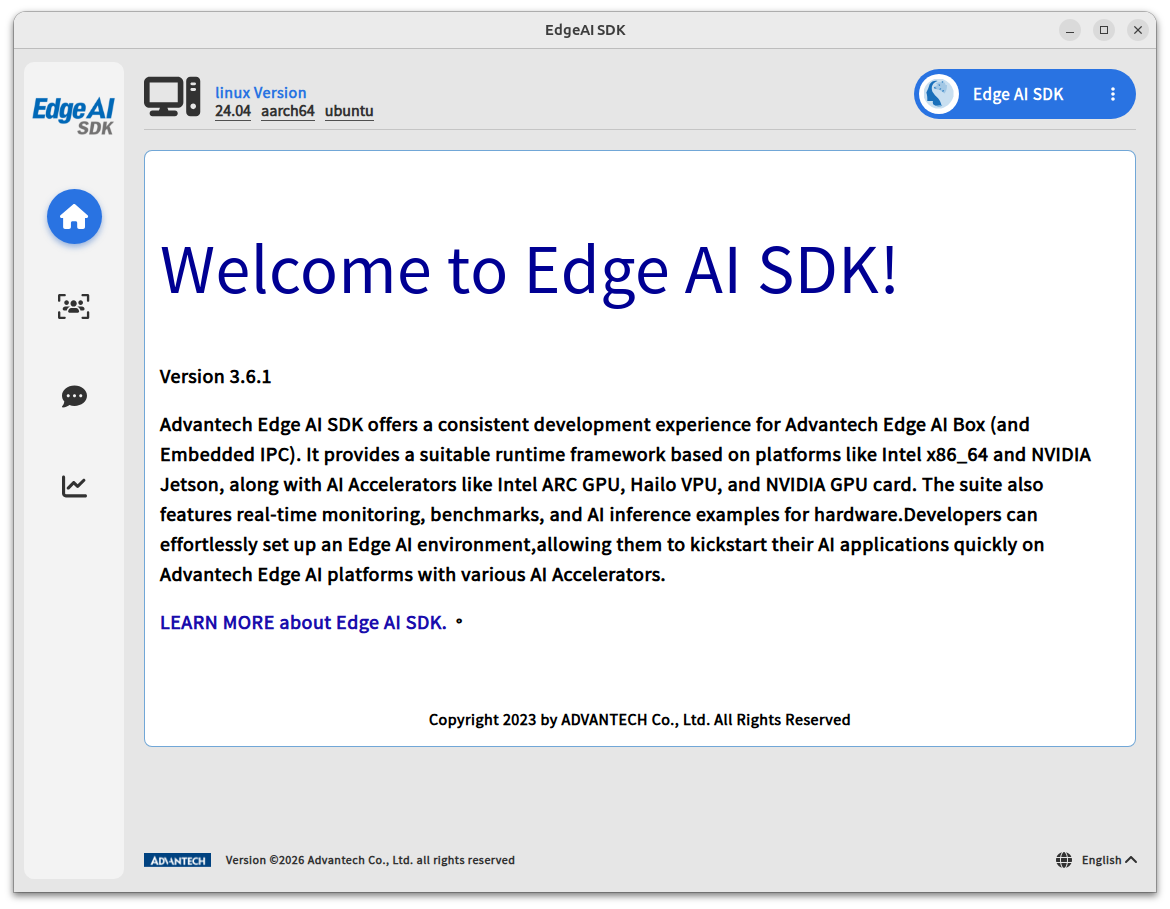Click the English language label
The height and width of the screenshot is (909, 1170).
click(x=1101, y=860)
